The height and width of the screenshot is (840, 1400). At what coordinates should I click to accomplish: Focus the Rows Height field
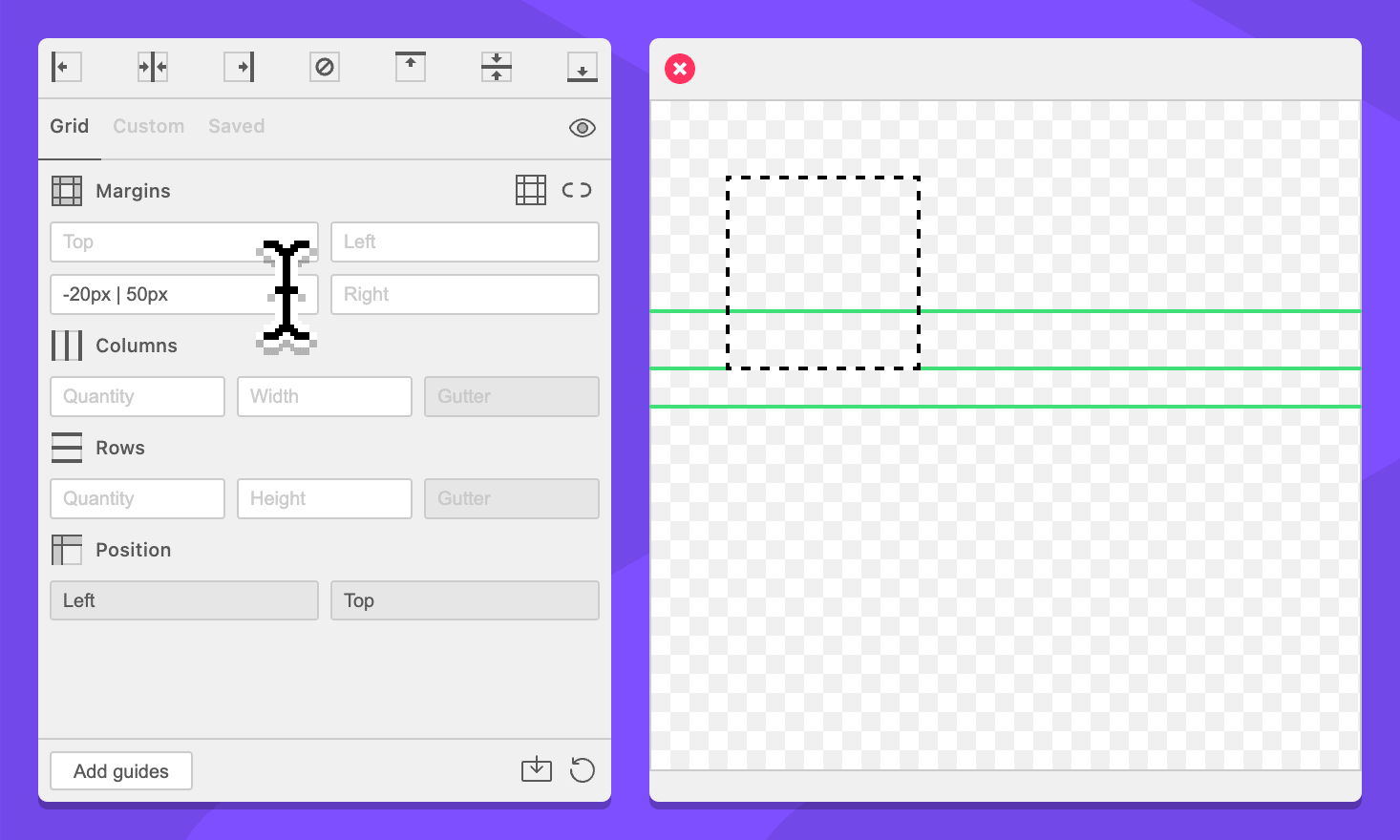(x=325, y=498)
